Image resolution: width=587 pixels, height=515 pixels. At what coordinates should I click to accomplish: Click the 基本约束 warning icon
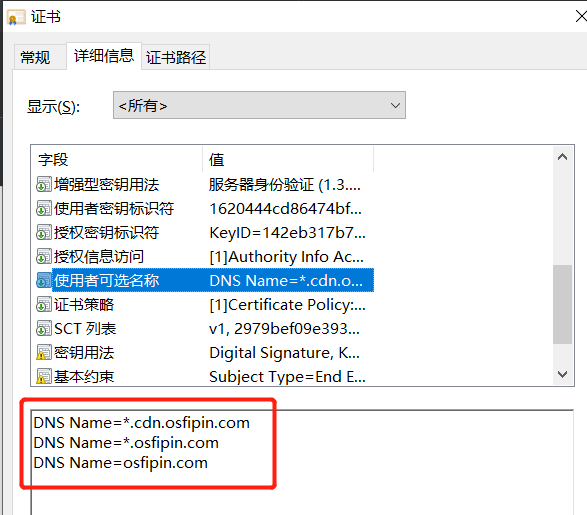[x=44, y=377]
